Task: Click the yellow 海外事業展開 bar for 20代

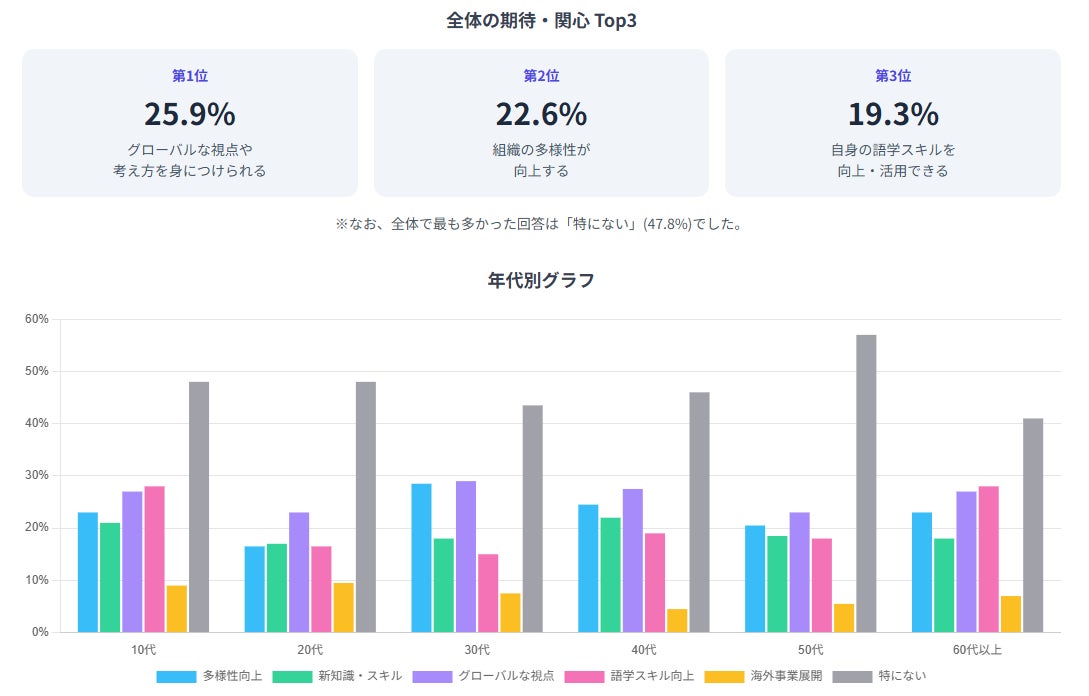Action: (x=343, y=606)
